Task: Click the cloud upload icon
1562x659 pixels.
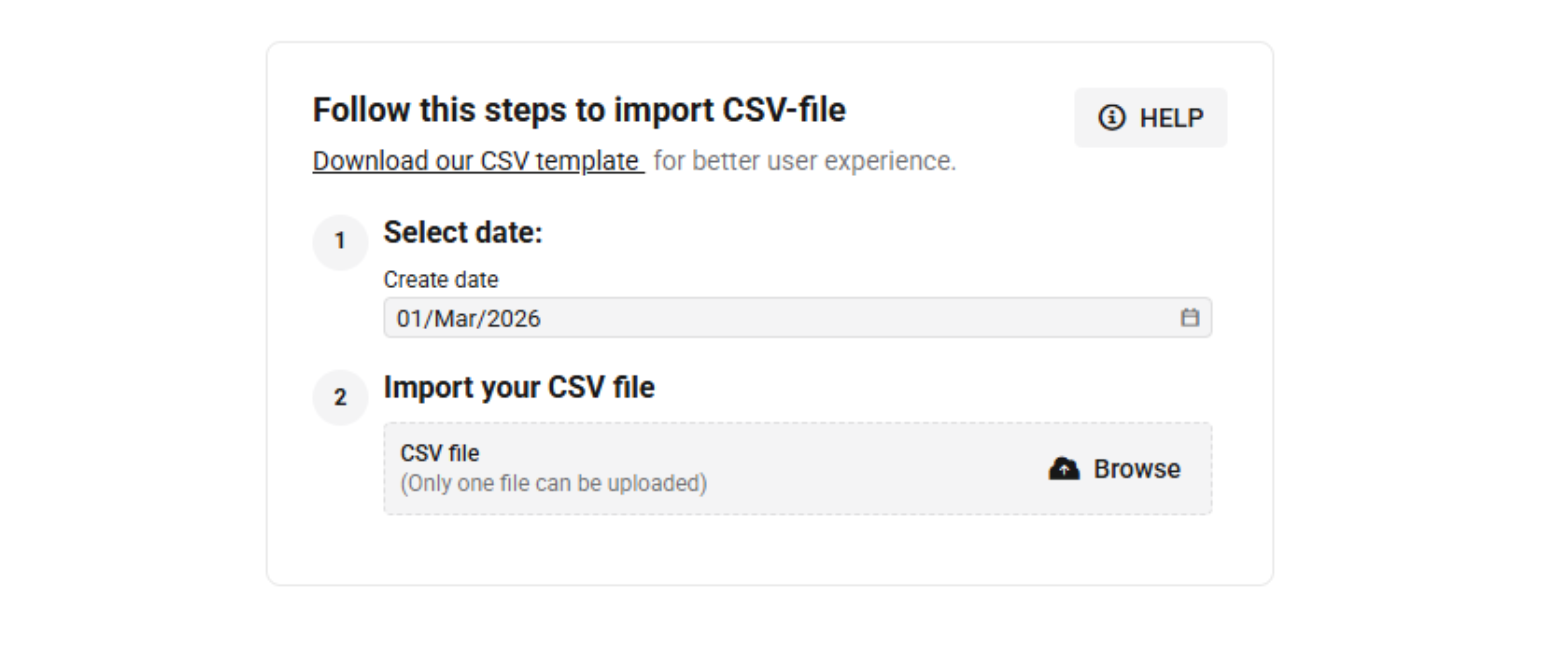Action: pos(1064,469)
